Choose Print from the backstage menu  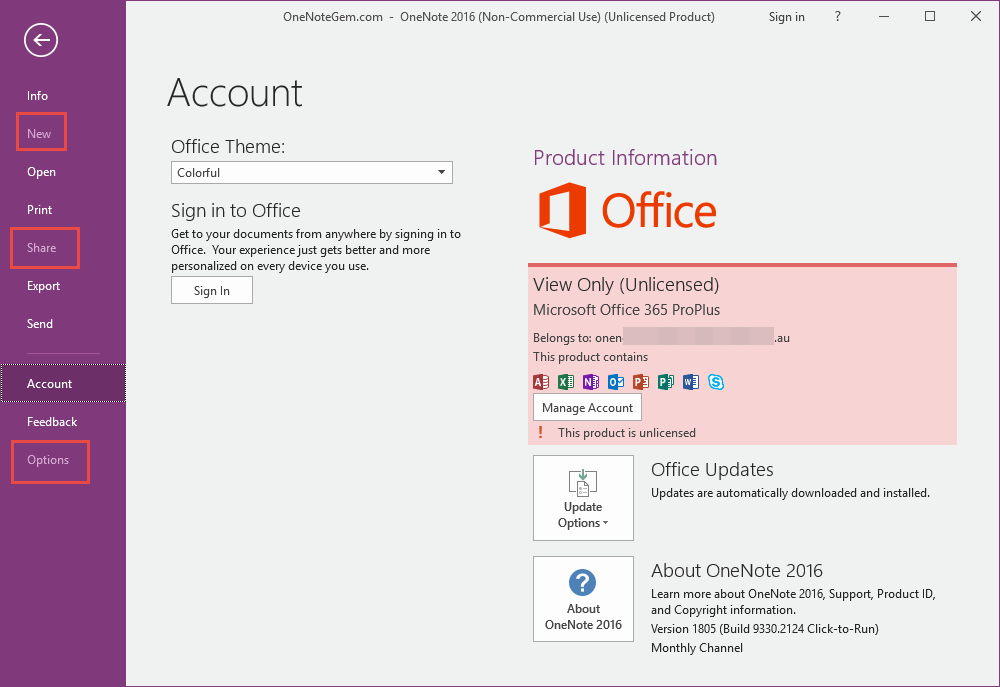(40, 210)
